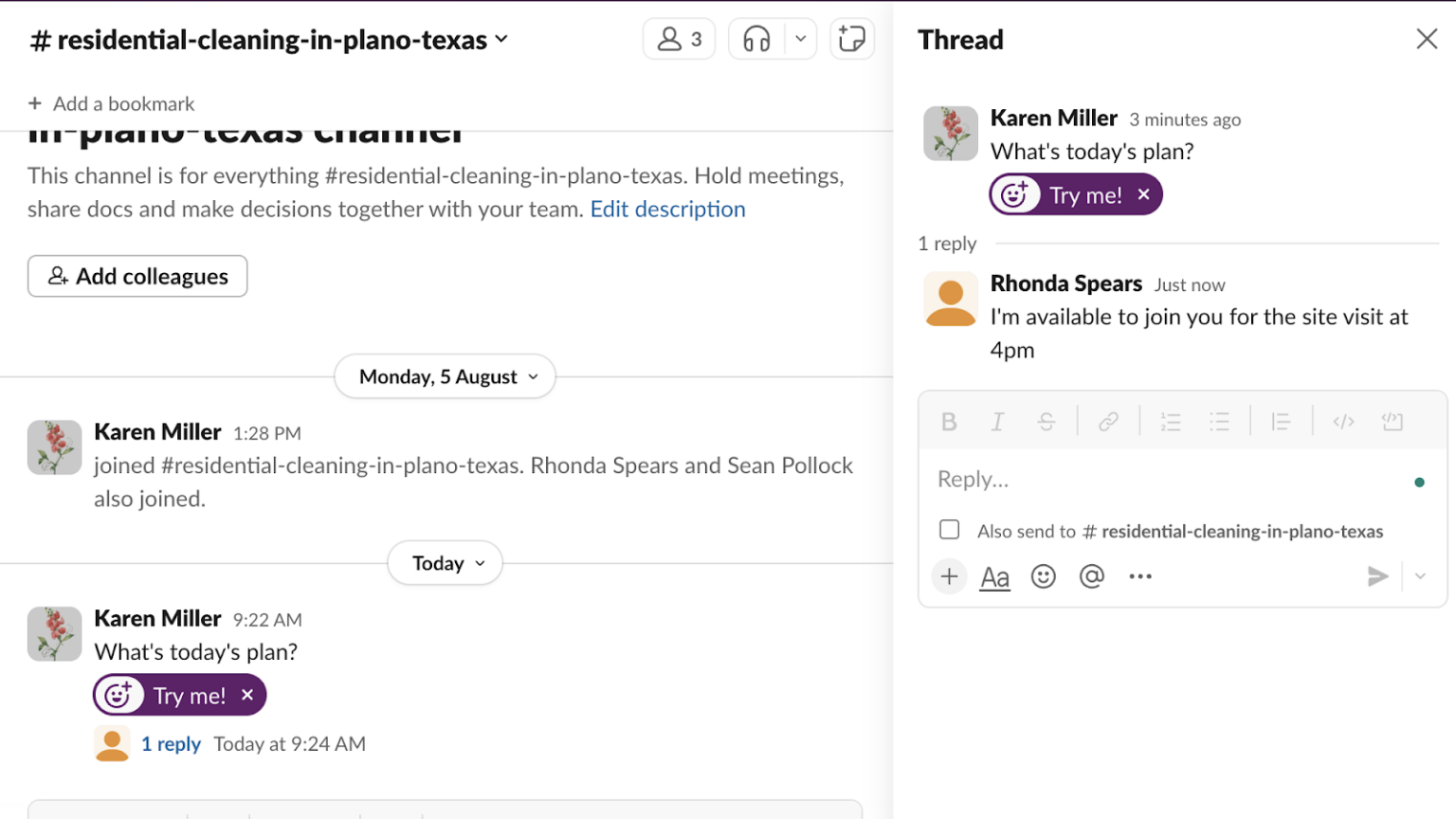This screenshot has height=819, width=1456.
Task: View the channel member list icon
Action: click(x=679, y=39)
